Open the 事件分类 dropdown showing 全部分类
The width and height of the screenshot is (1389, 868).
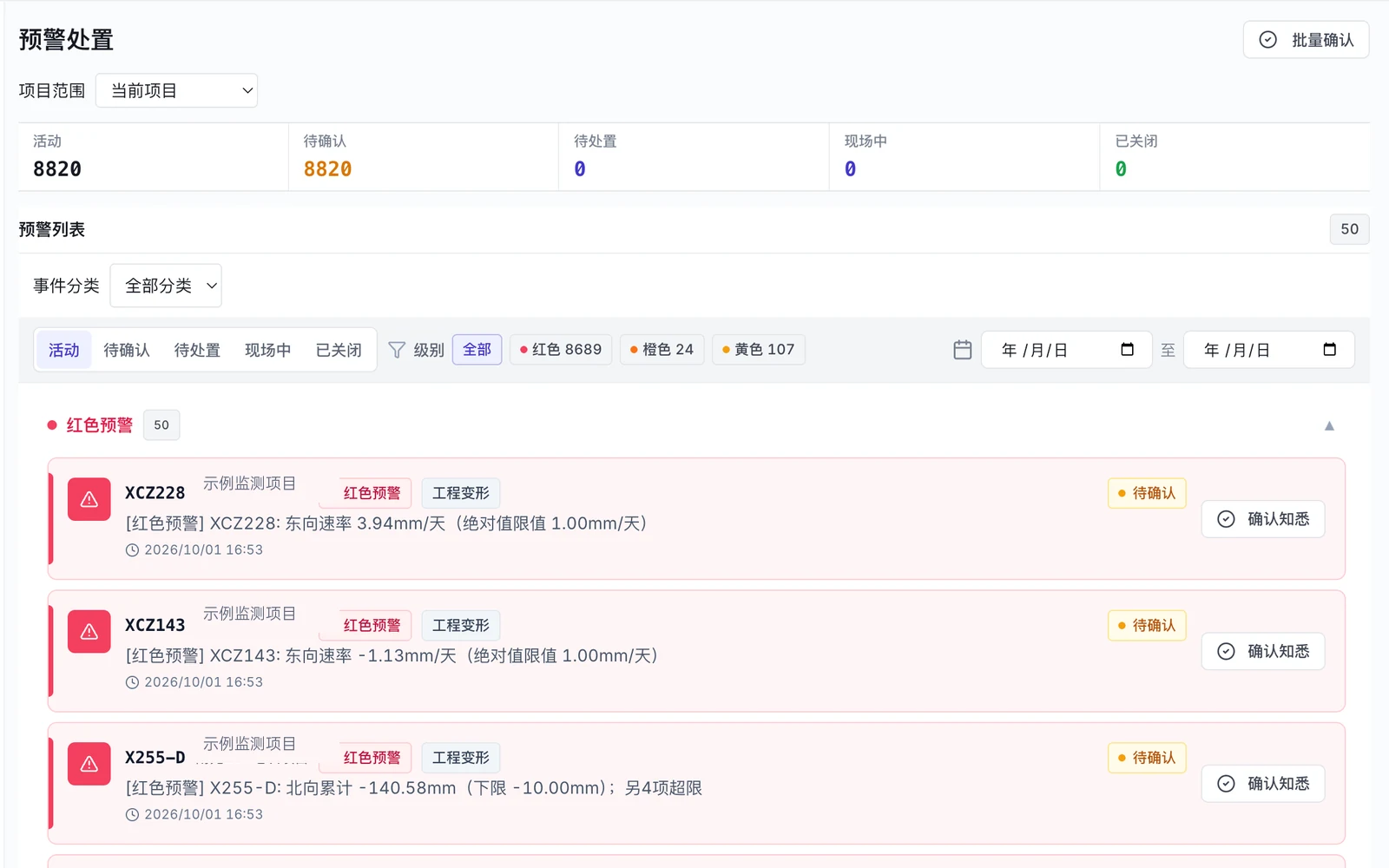click(x=166, y=286)
